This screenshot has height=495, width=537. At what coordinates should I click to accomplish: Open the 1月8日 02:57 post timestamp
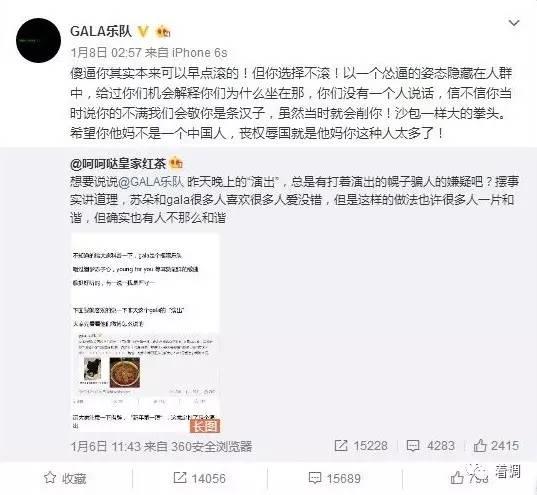click(x=105, y=53)
